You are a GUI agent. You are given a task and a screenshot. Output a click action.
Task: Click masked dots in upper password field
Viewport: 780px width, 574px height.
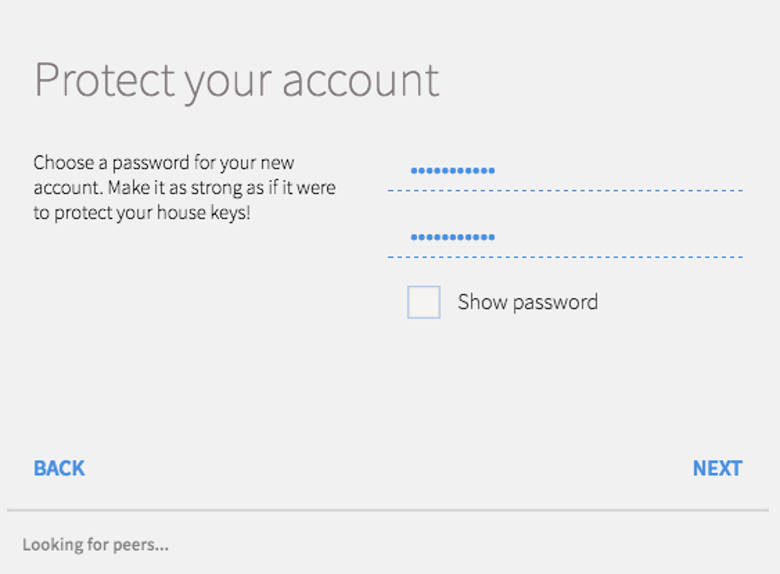coord(452,171)
